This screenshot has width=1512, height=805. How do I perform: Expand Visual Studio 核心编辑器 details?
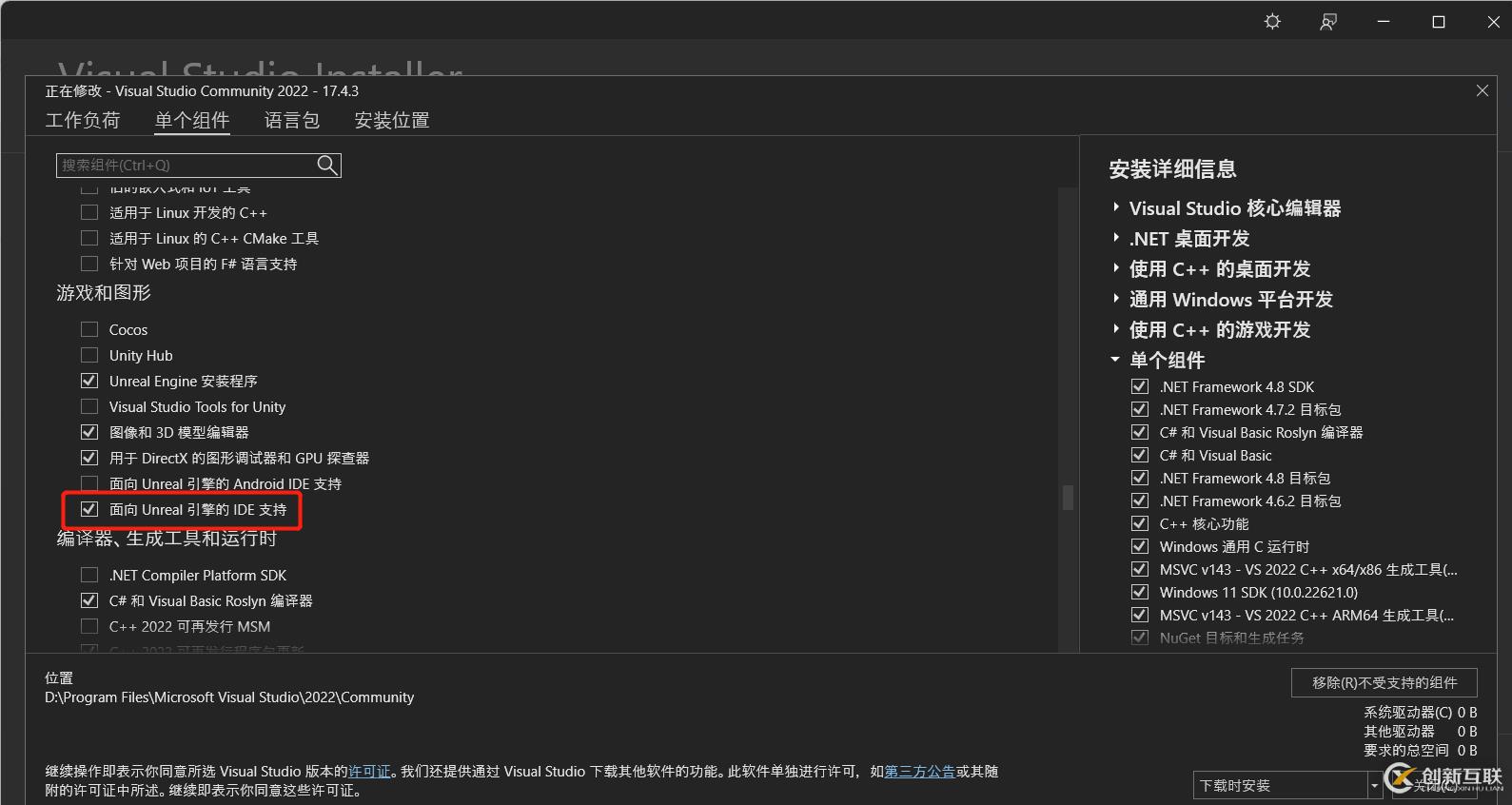coord(1116,207)
